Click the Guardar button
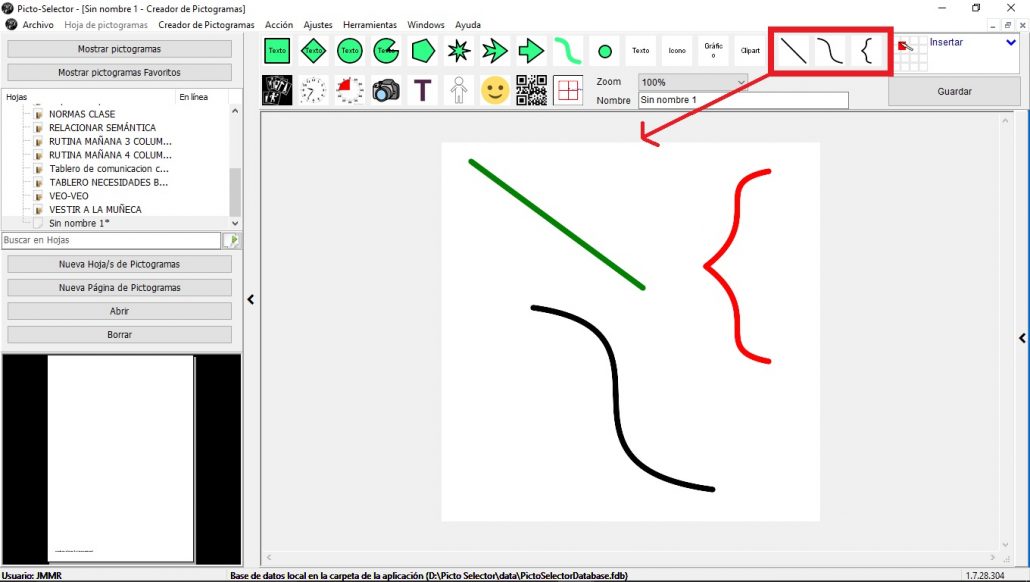 (x=953, y=91)
